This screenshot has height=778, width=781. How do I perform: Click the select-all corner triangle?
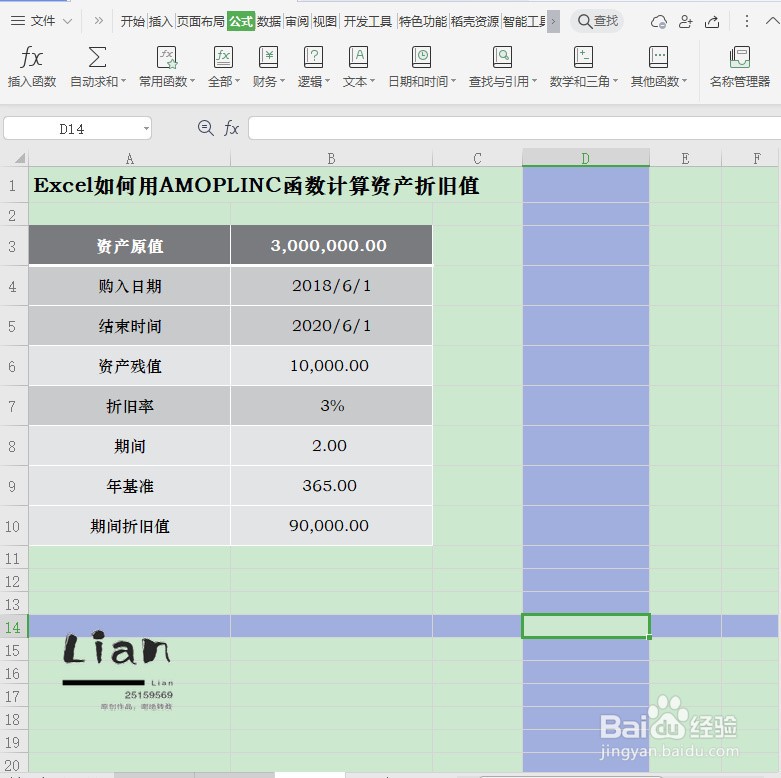(x=20, y=158)
